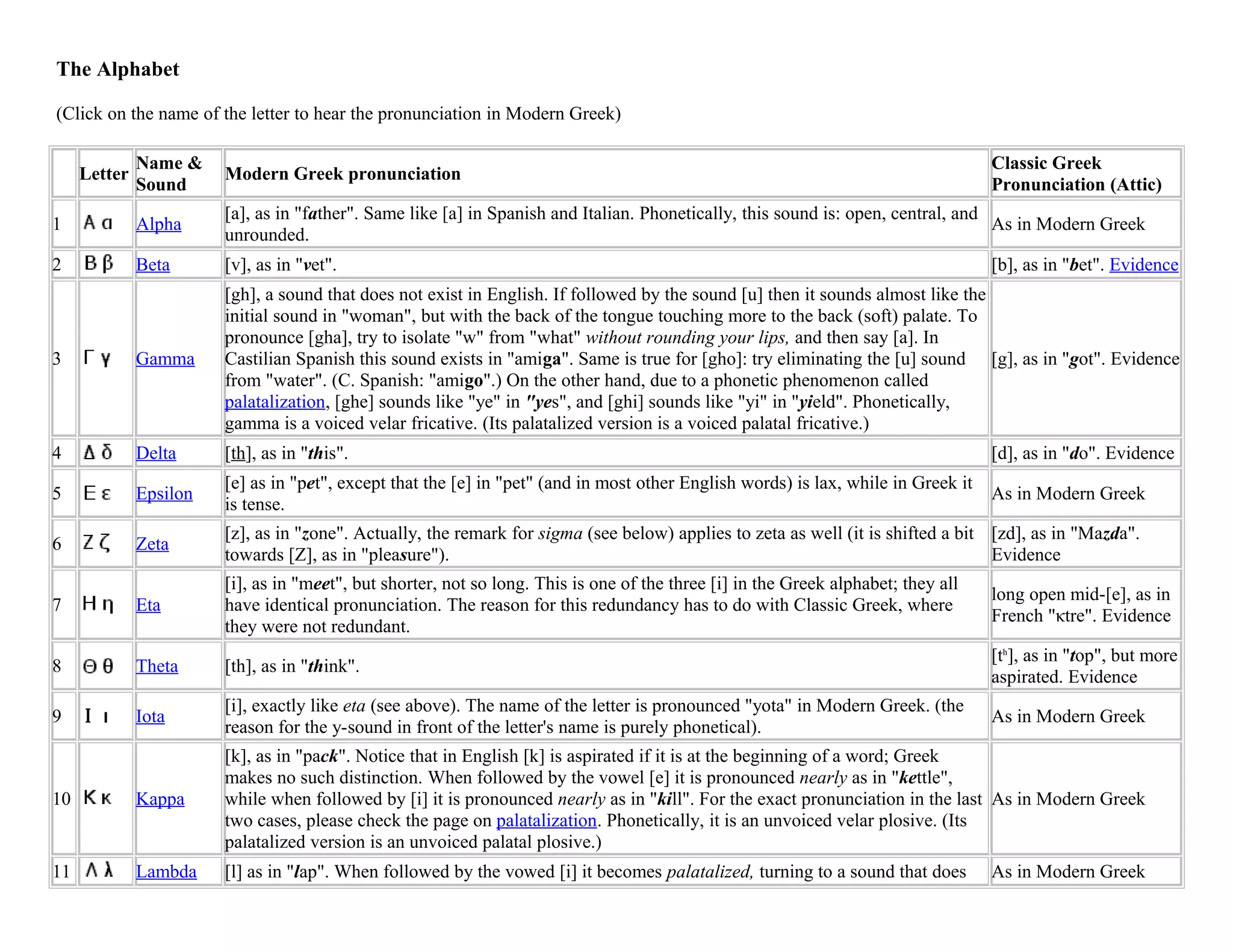Image resolution: width=1233 pixels, height=952 pixels.
Task: Open the Kappa letter link
Action: (x=160, y=799)
